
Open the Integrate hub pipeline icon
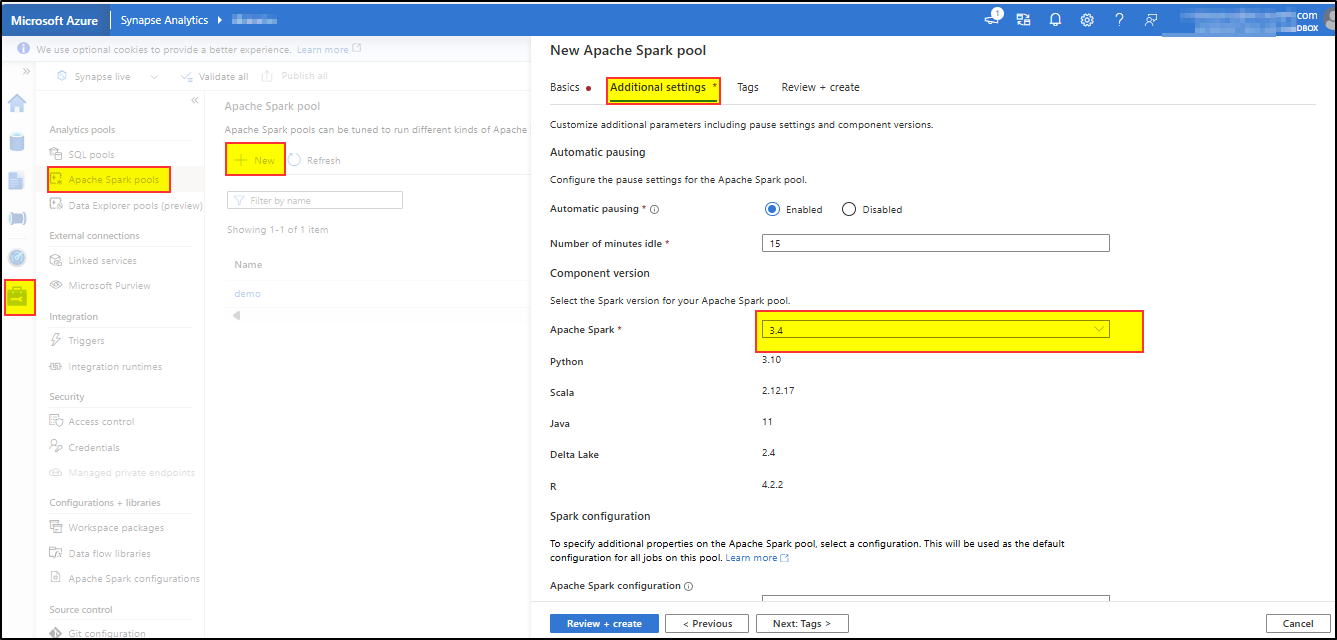pyautogui.click(x=17, y=219)
